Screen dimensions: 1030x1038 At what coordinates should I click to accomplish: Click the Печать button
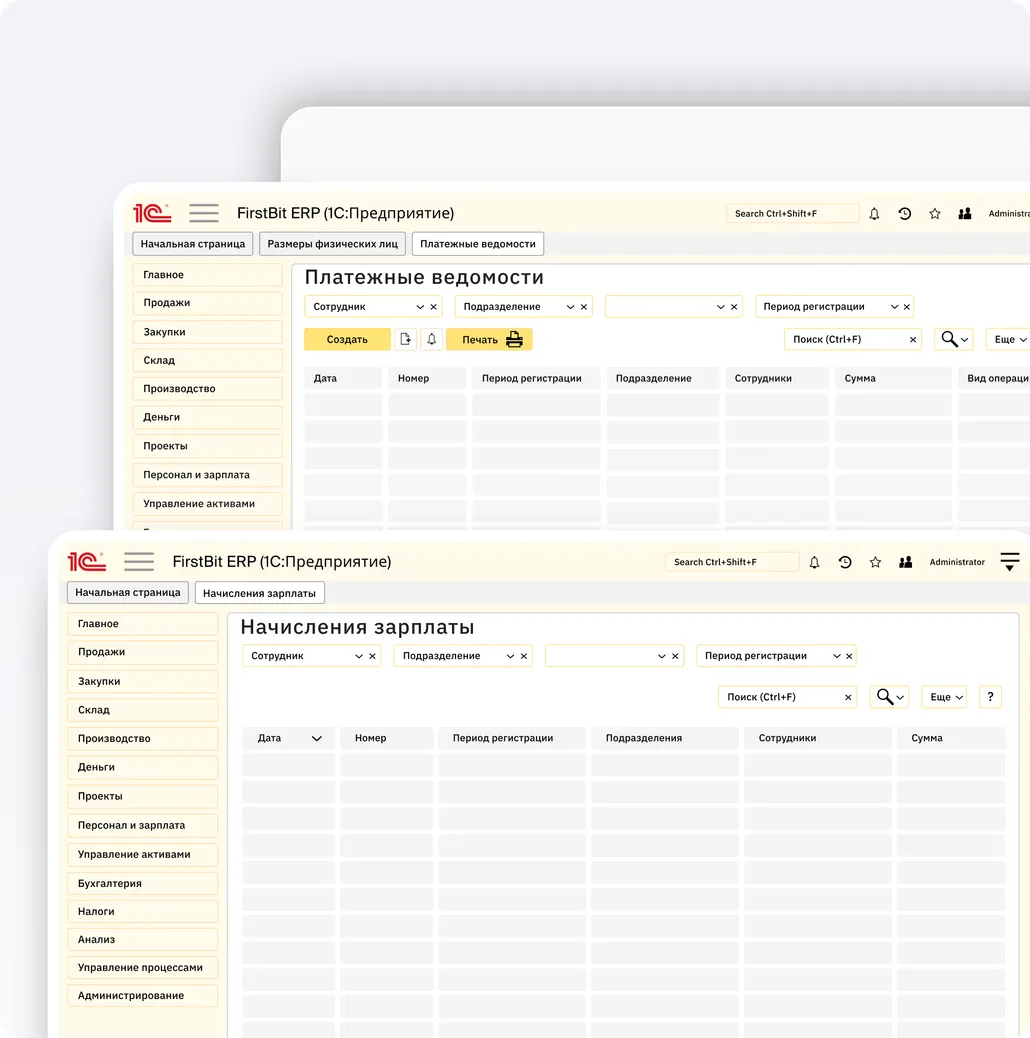489,340
